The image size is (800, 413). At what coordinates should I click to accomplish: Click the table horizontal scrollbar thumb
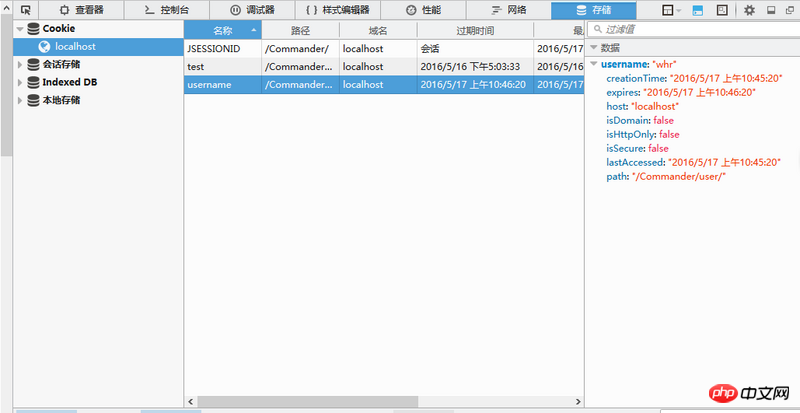click(308, 402)
